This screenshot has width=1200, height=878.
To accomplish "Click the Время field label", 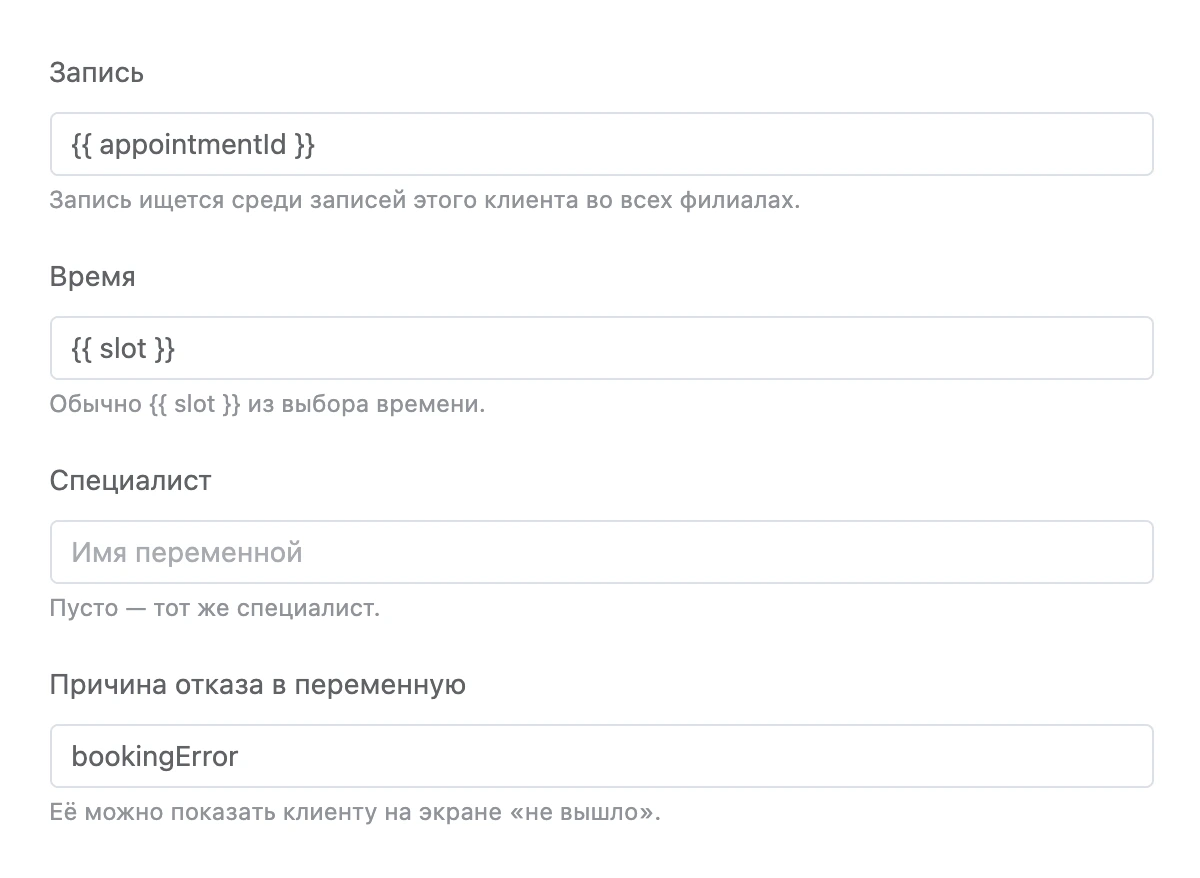I will pyautogui.click(x=92, y=277).
